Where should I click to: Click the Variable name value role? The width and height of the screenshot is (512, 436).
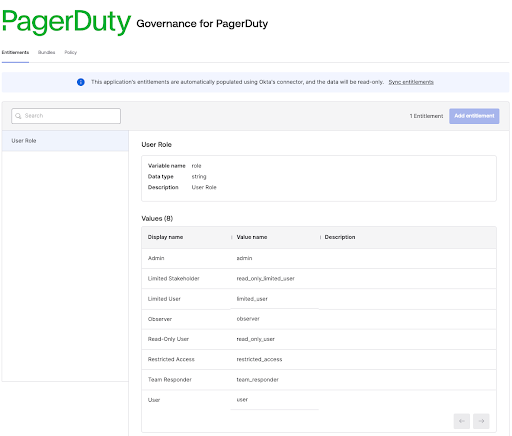point(196,166)
